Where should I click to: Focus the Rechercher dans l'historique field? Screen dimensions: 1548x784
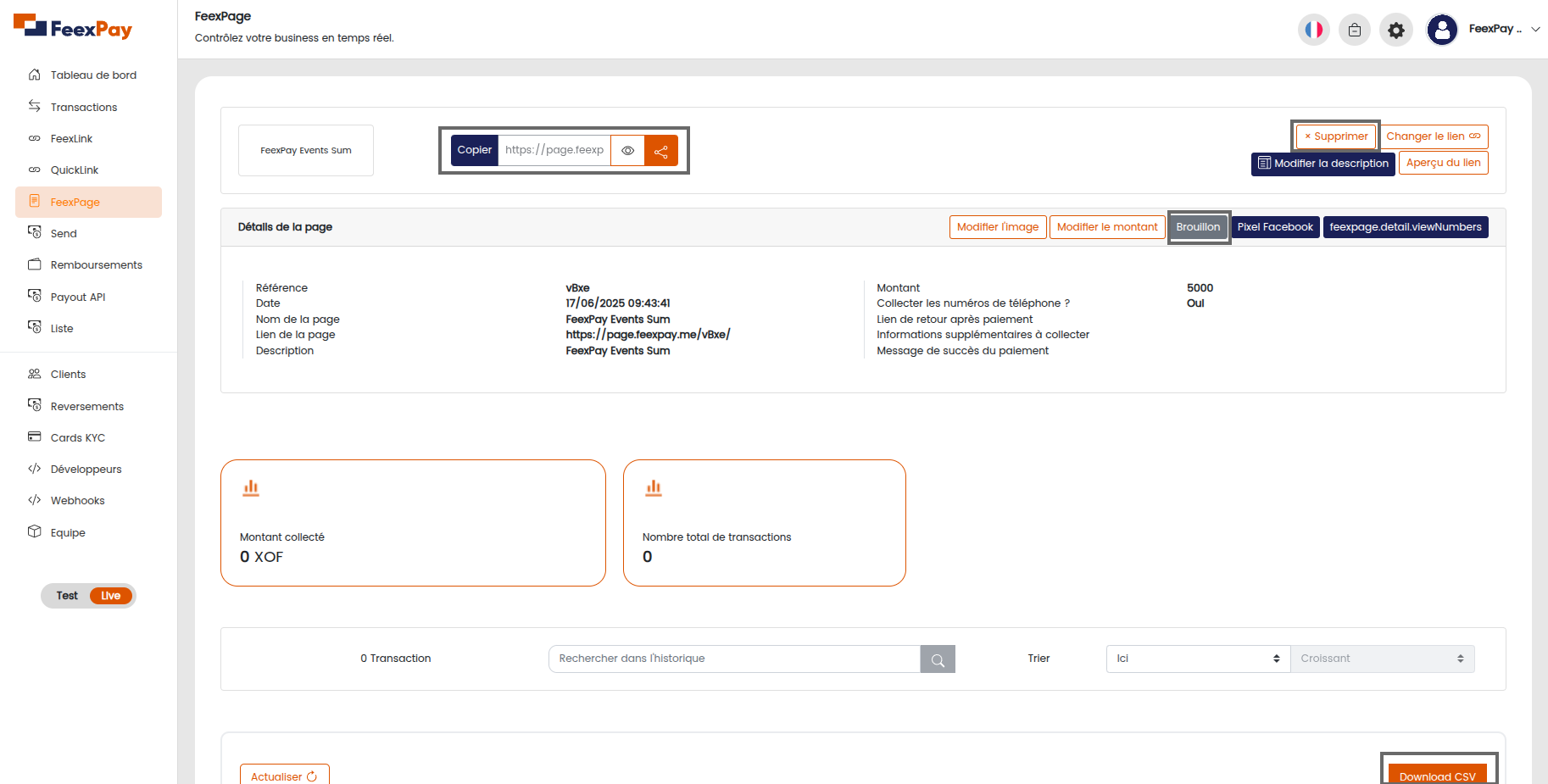click(x=734, y=659)
